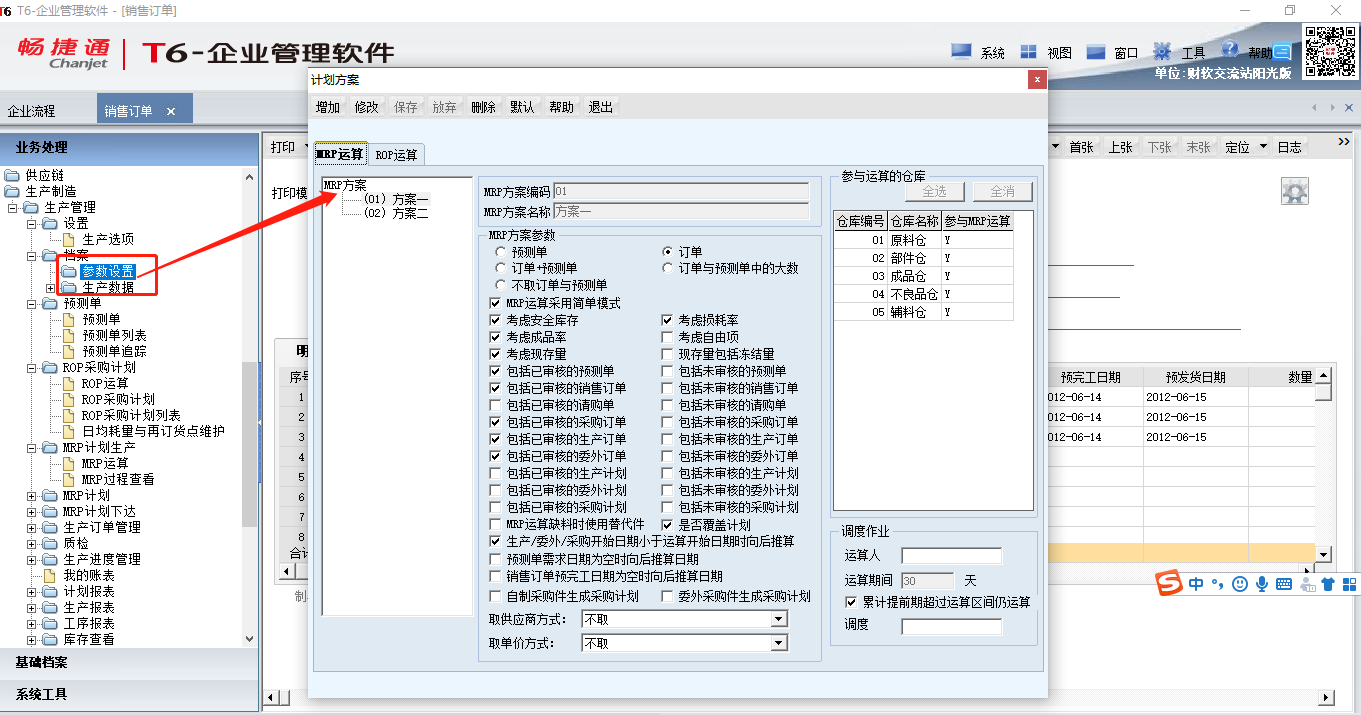Close the 销售订单 tab with its x

[171, 111]
